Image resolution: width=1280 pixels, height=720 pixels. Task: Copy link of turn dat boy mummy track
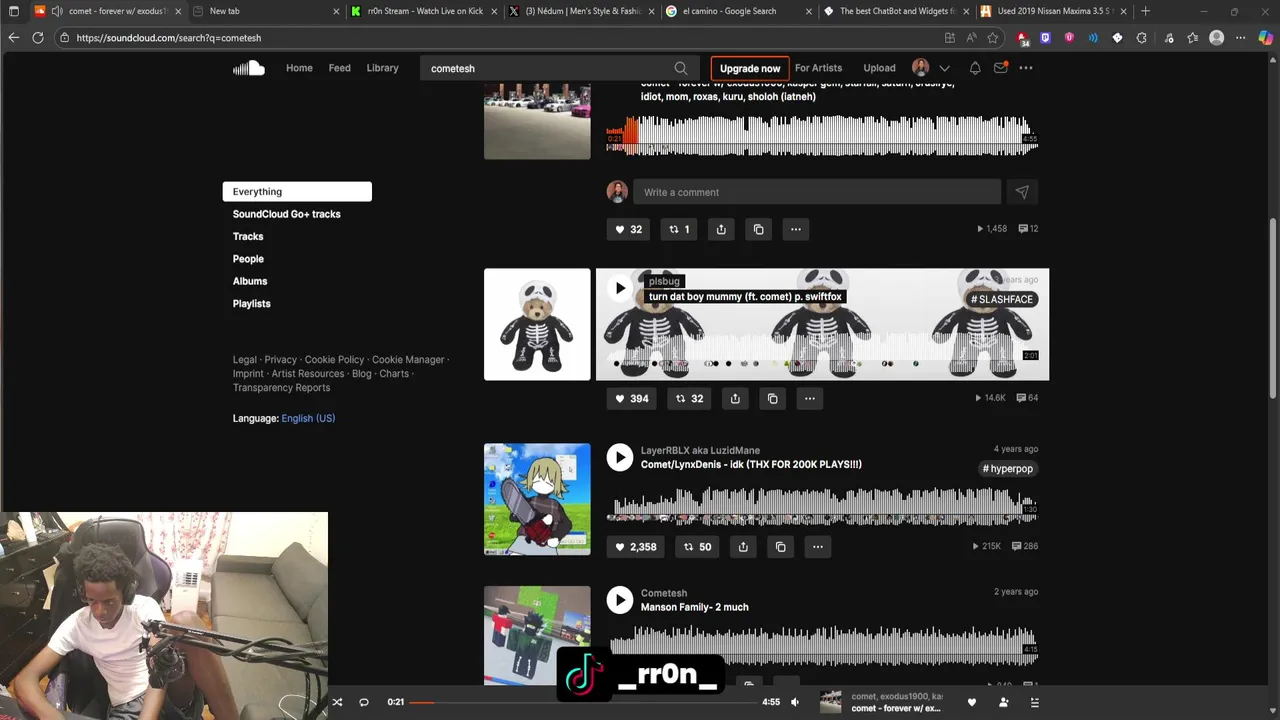point(773,398)
